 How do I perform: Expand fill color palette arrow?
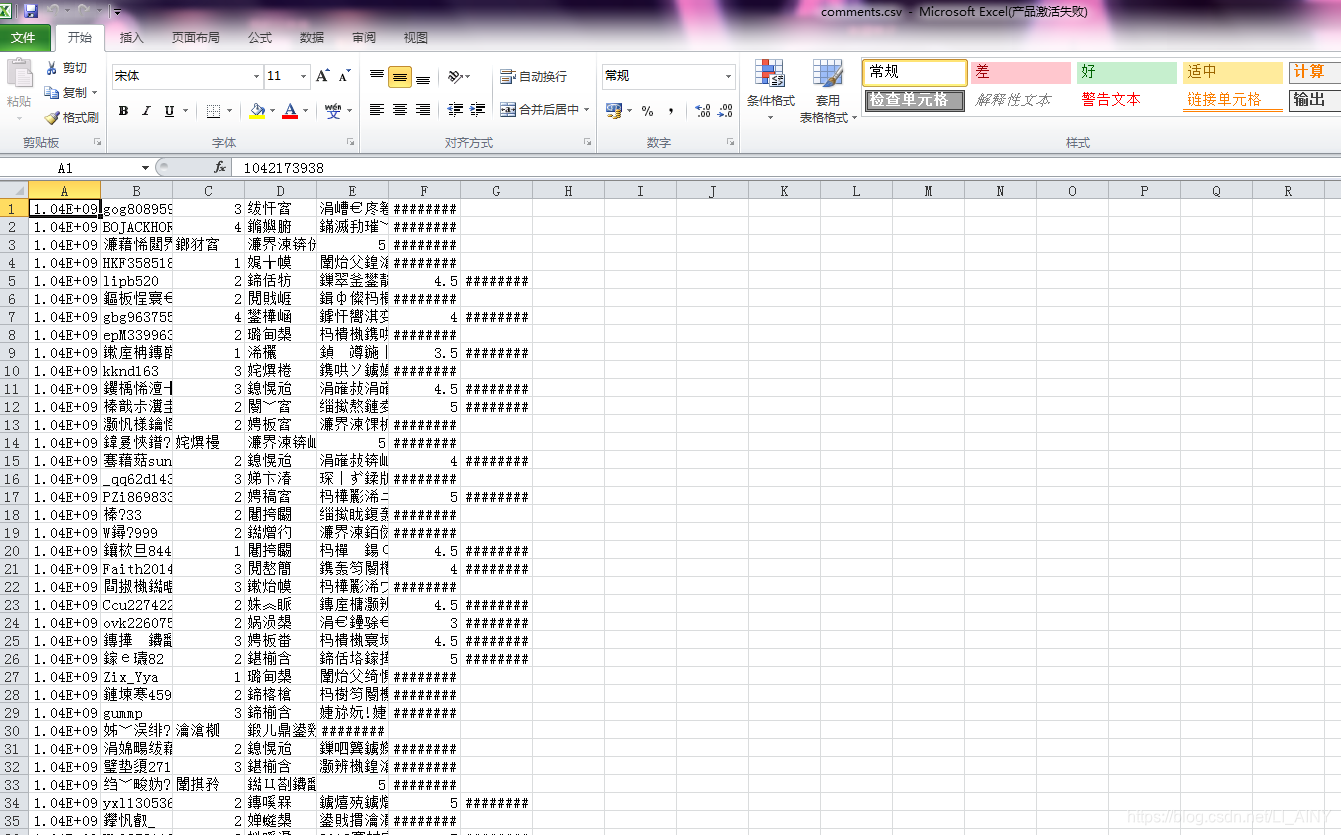pyautogui.click(x=273, y=111)
